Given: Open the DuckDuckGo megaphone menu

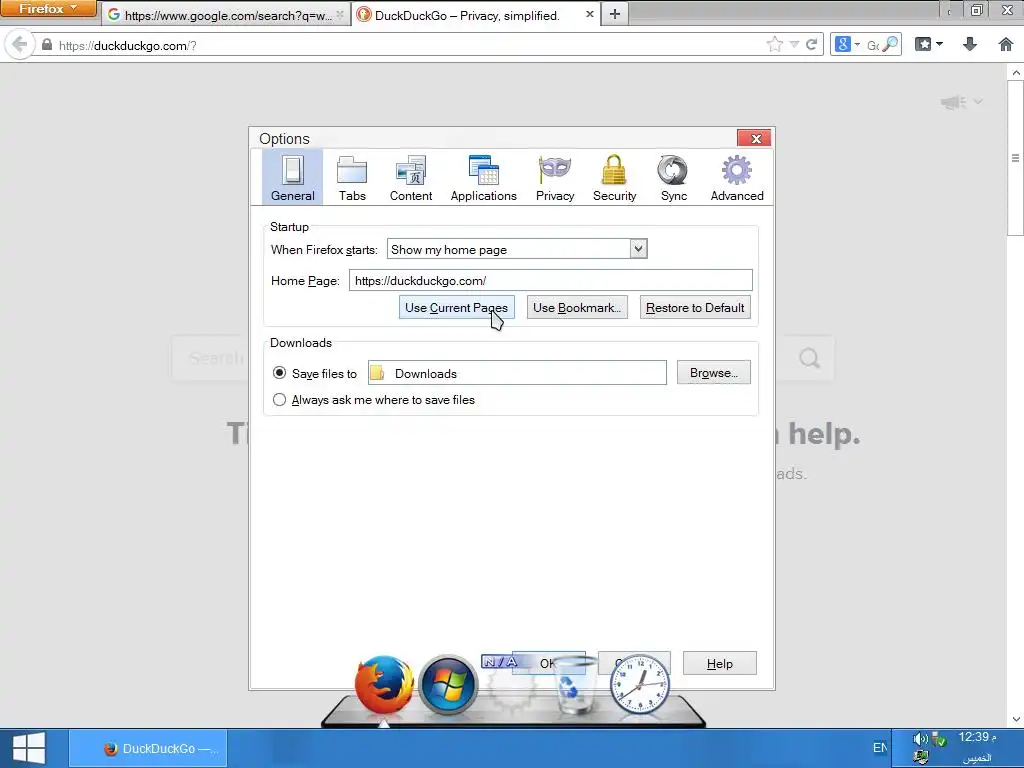Looking at the screenshot, I should click(x=961, y=102).
